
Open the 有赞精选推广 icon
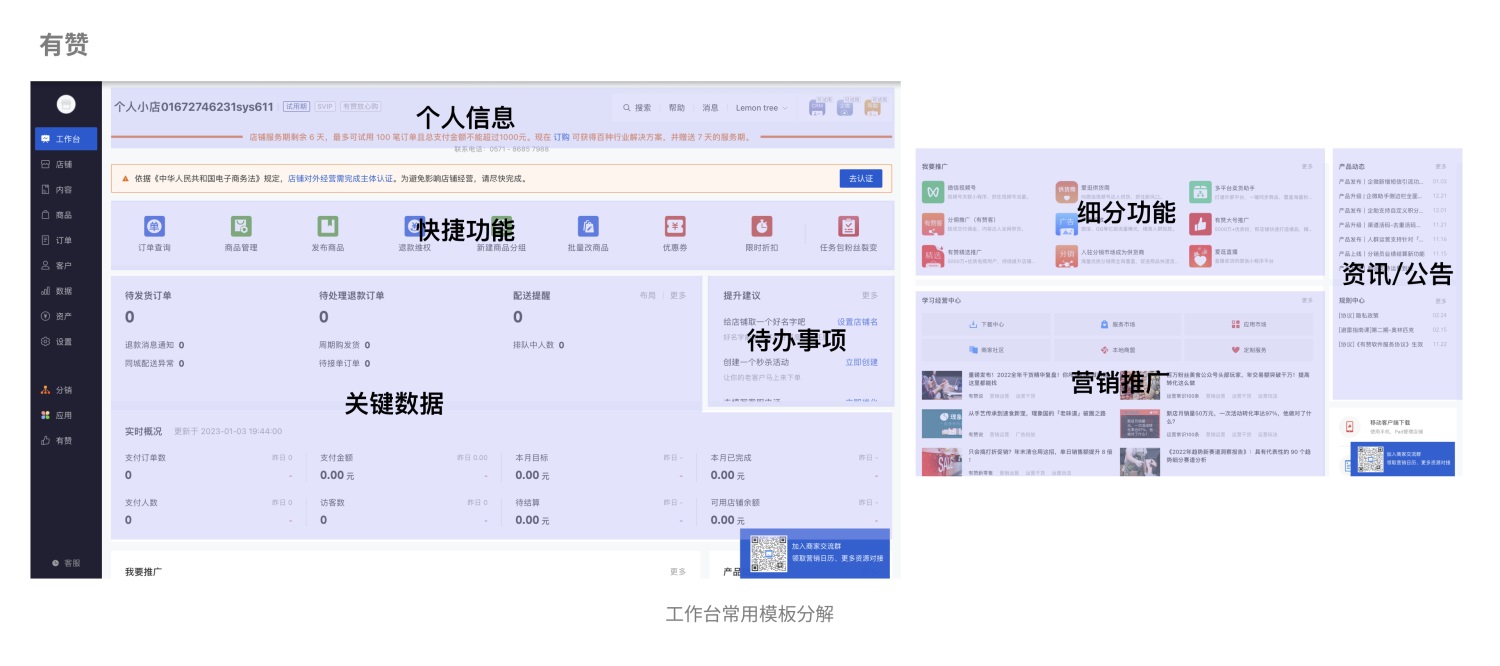(932, 256)
